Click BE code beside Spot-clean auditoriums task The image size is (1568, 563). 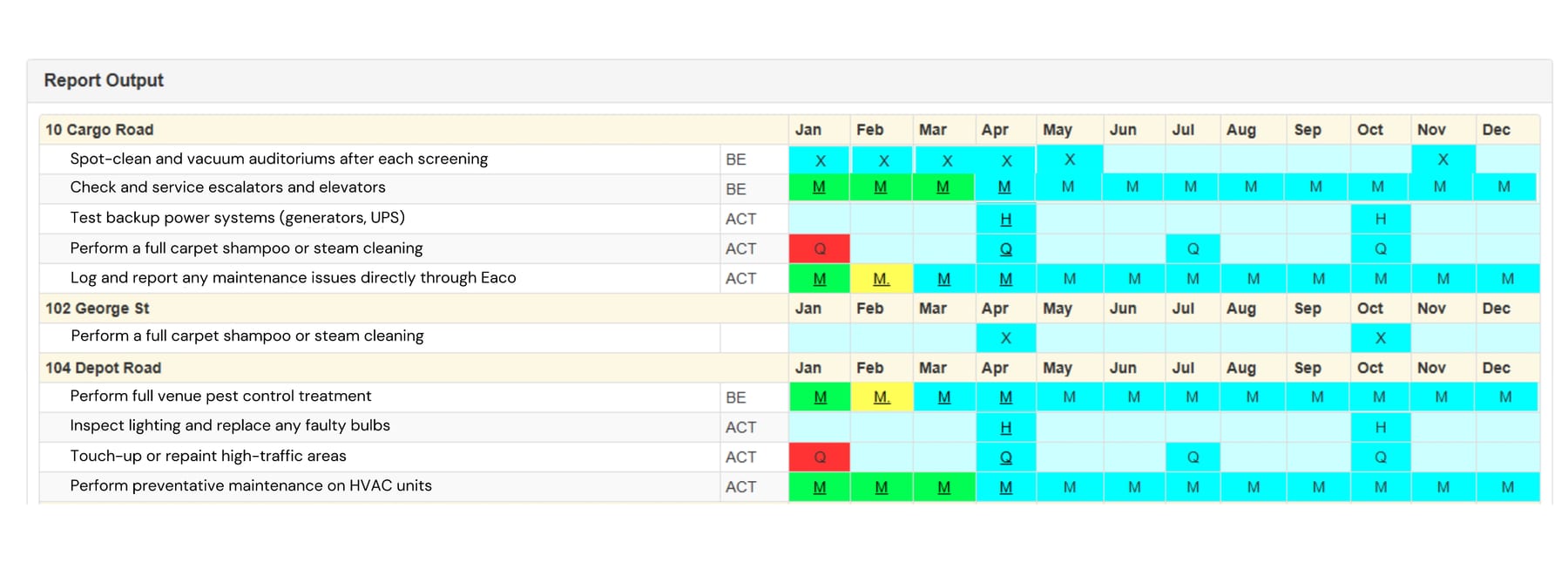[736, 159]
